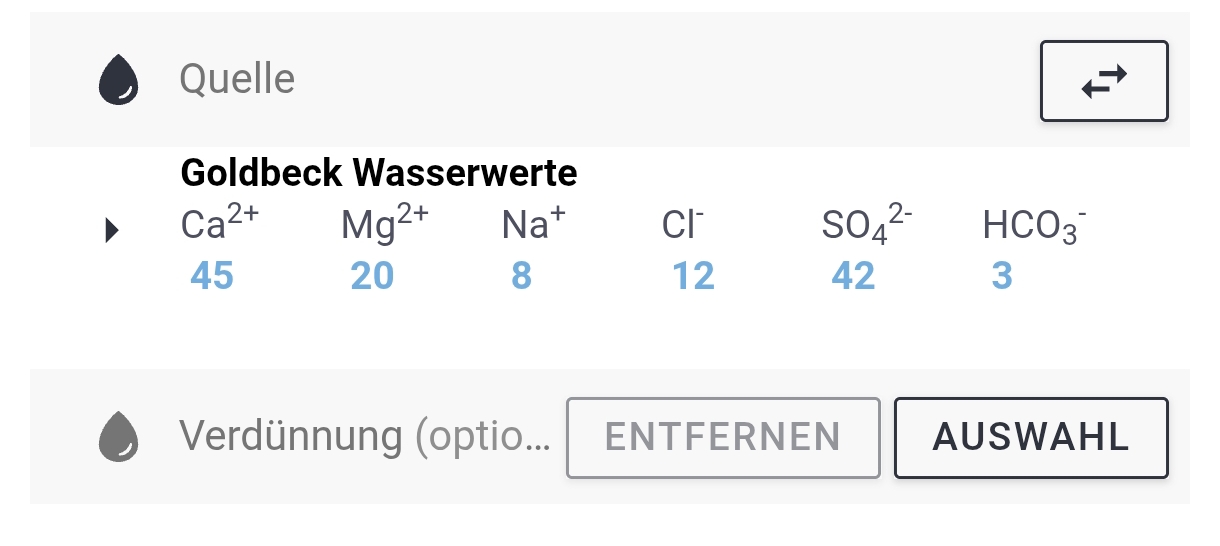1220x546 pixels.
Task: Click the Ca2+ ion label
Action: point(219,225)
